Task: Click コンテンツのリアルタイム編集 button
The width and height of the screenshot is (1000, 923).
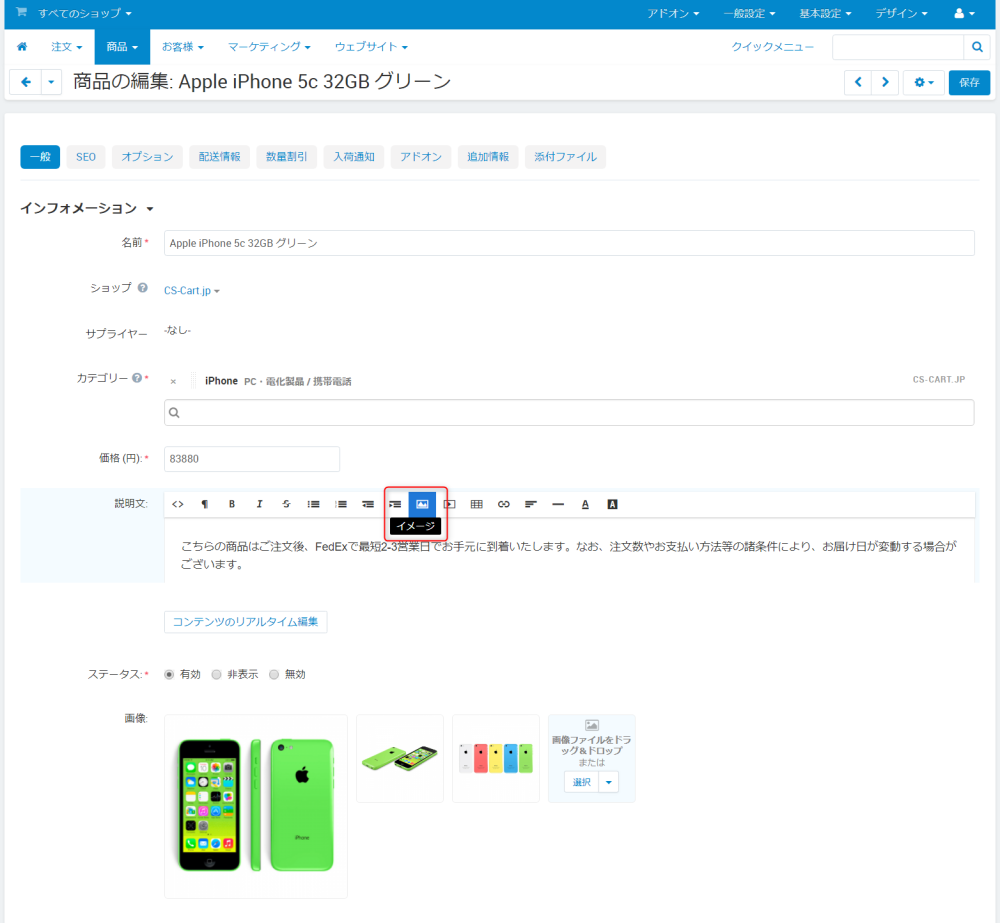Action: point(246,622)
